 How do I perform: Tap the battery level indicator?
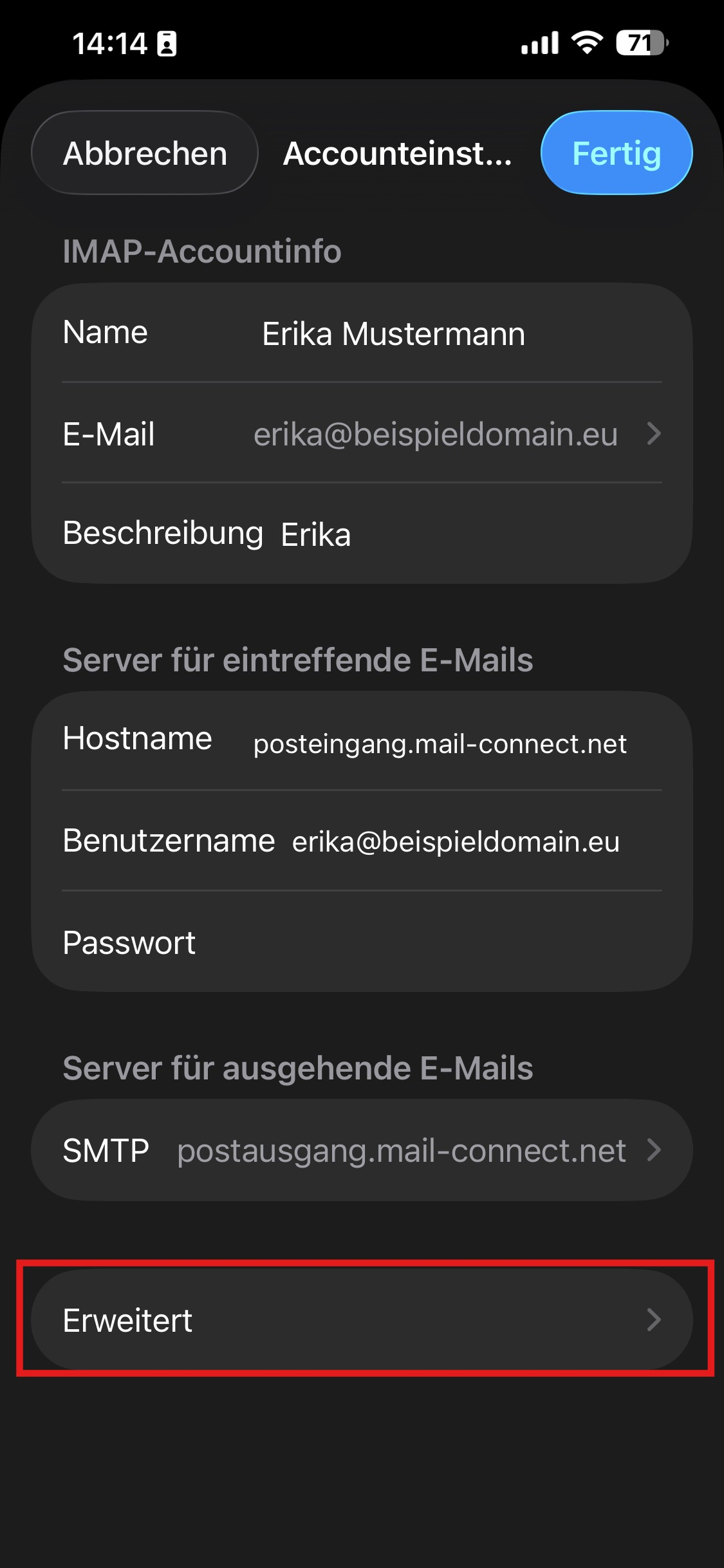coord(642,43)
